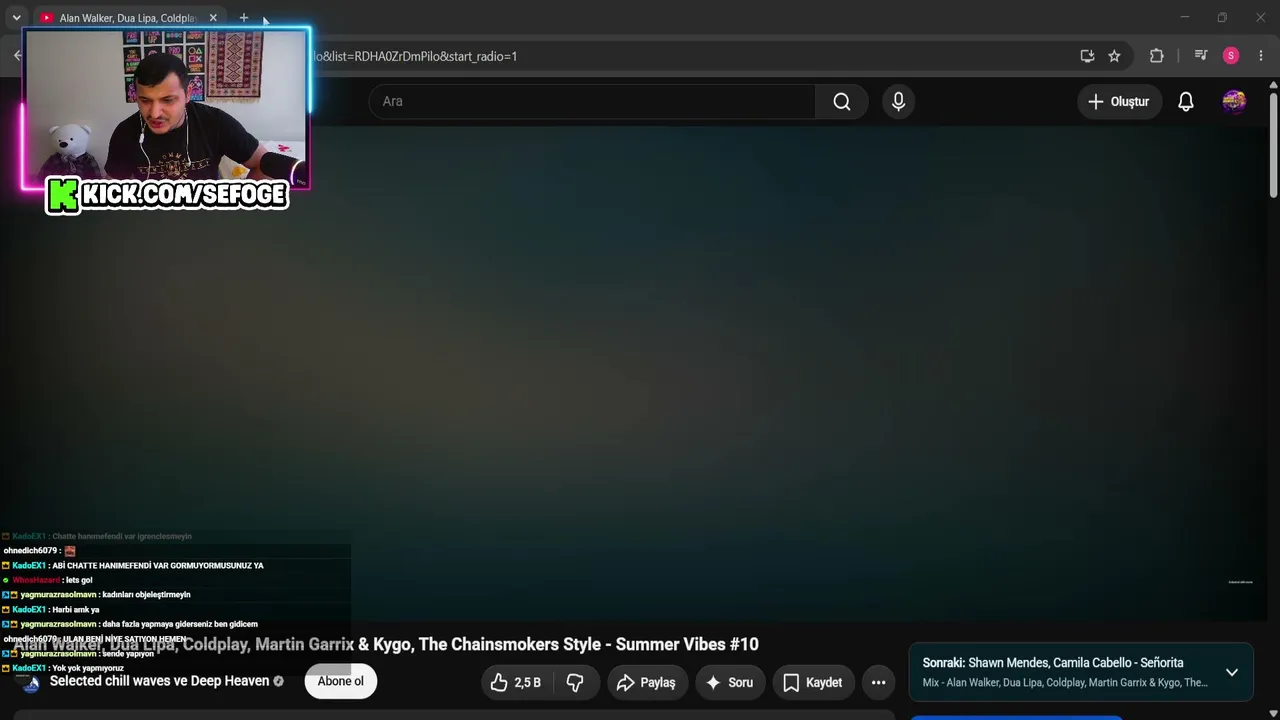Open Chrome three-dot menu

pyautogui.click(x=1260, y=56)
